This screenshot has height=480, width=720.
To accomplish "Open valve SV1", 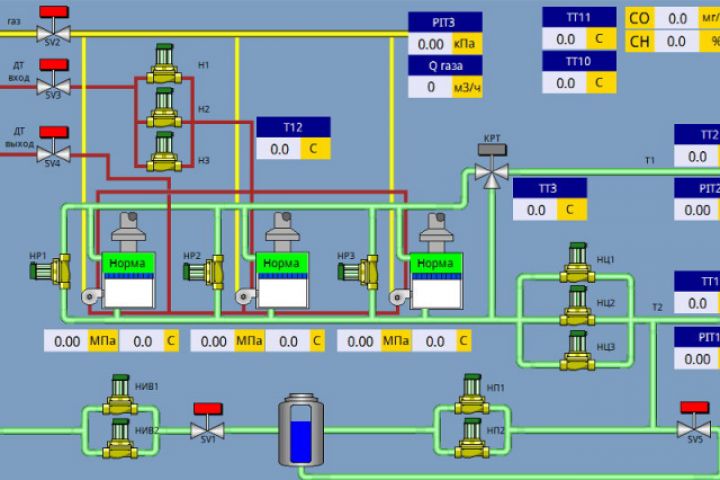I will click(x=208, y=423).
